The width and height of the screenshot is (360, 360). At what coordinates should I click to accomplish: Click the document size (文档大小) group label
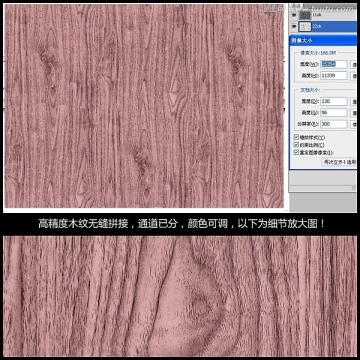coord(310,90)
